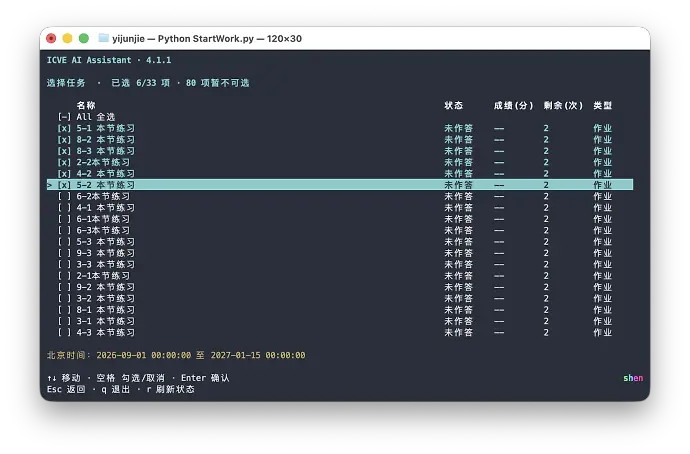Click remaining count 2 in 2-2本节练习 row
690x454 pixels.
click(546, 162)
